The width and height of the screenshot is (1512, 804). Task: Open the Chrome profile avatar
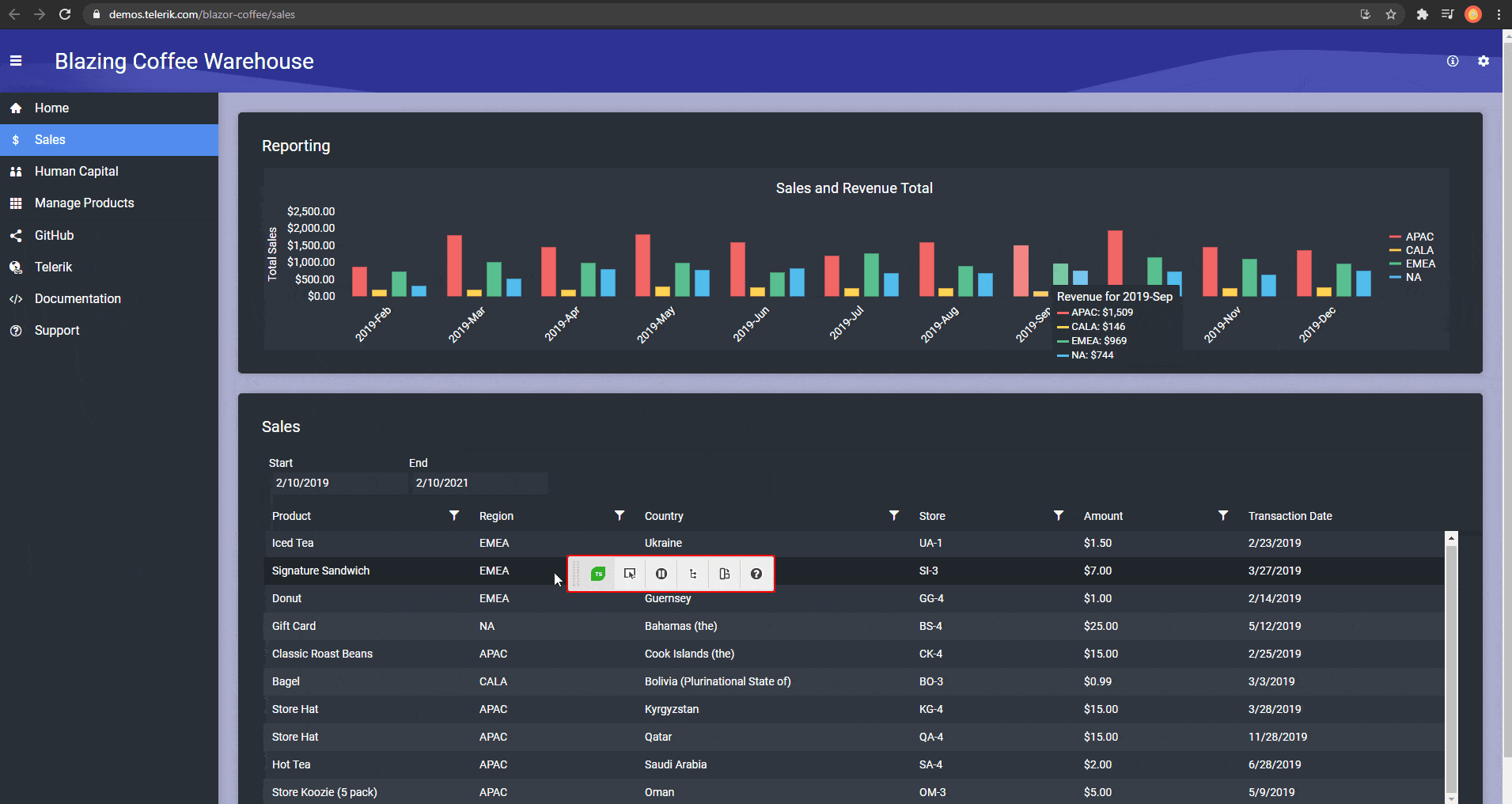point(1473,14)
